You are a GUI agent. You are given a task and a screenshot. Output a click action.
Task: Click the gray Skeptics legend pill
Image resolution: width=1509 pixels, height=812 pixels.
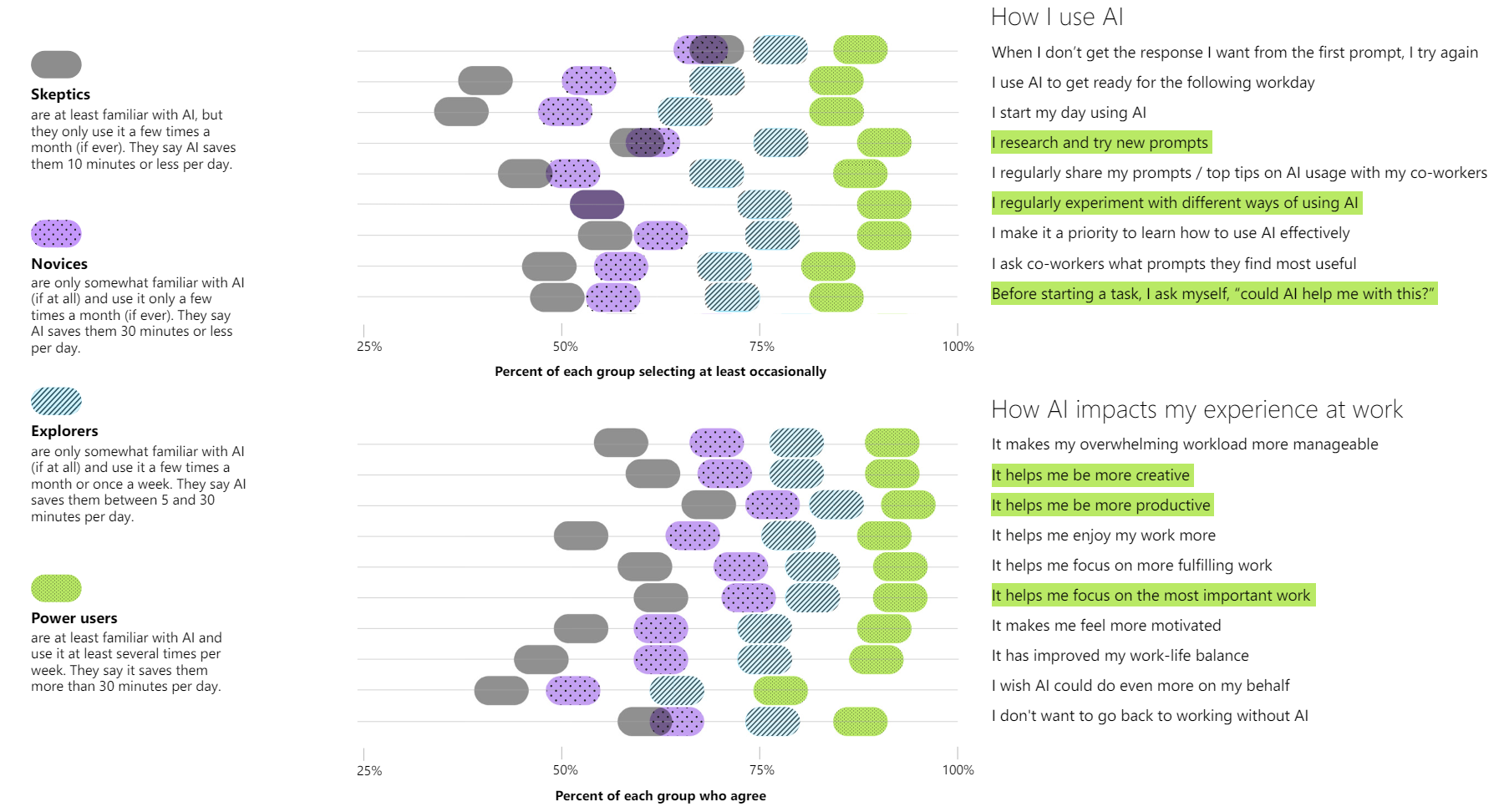coord(56,64)
